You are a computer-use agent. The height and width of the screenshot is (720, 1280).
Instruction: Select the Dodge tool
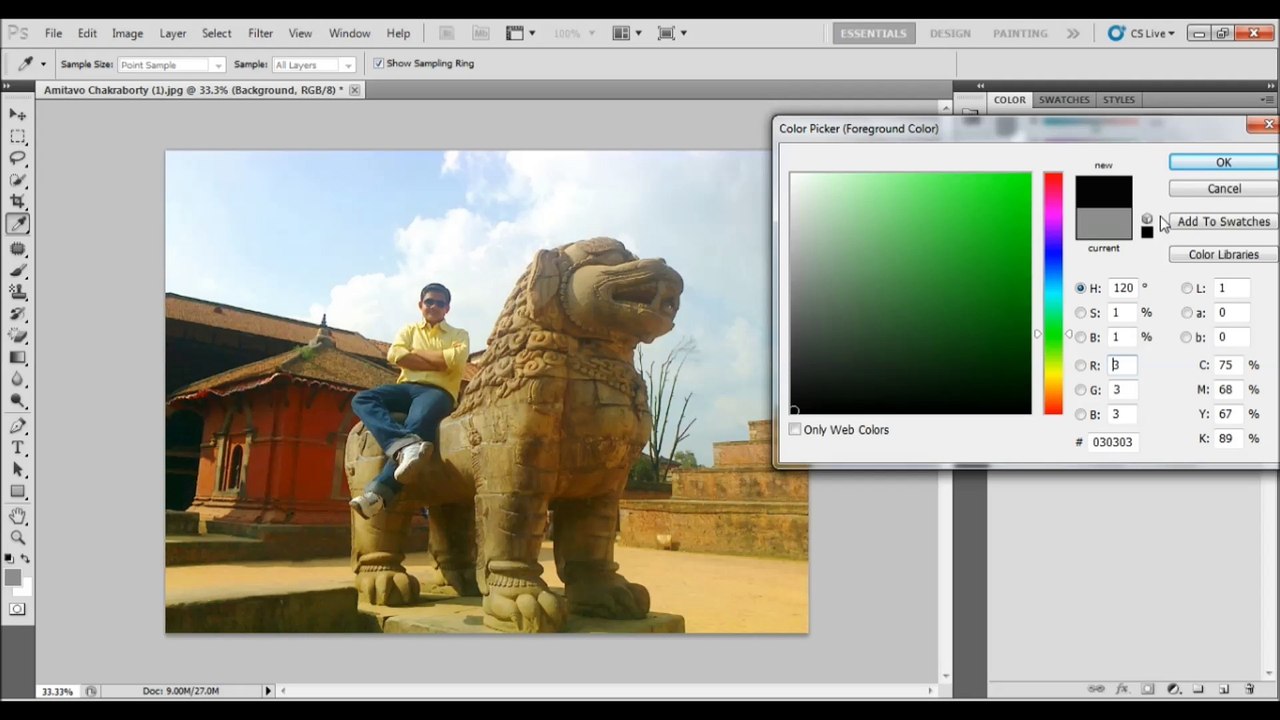[x=18, y=402]
